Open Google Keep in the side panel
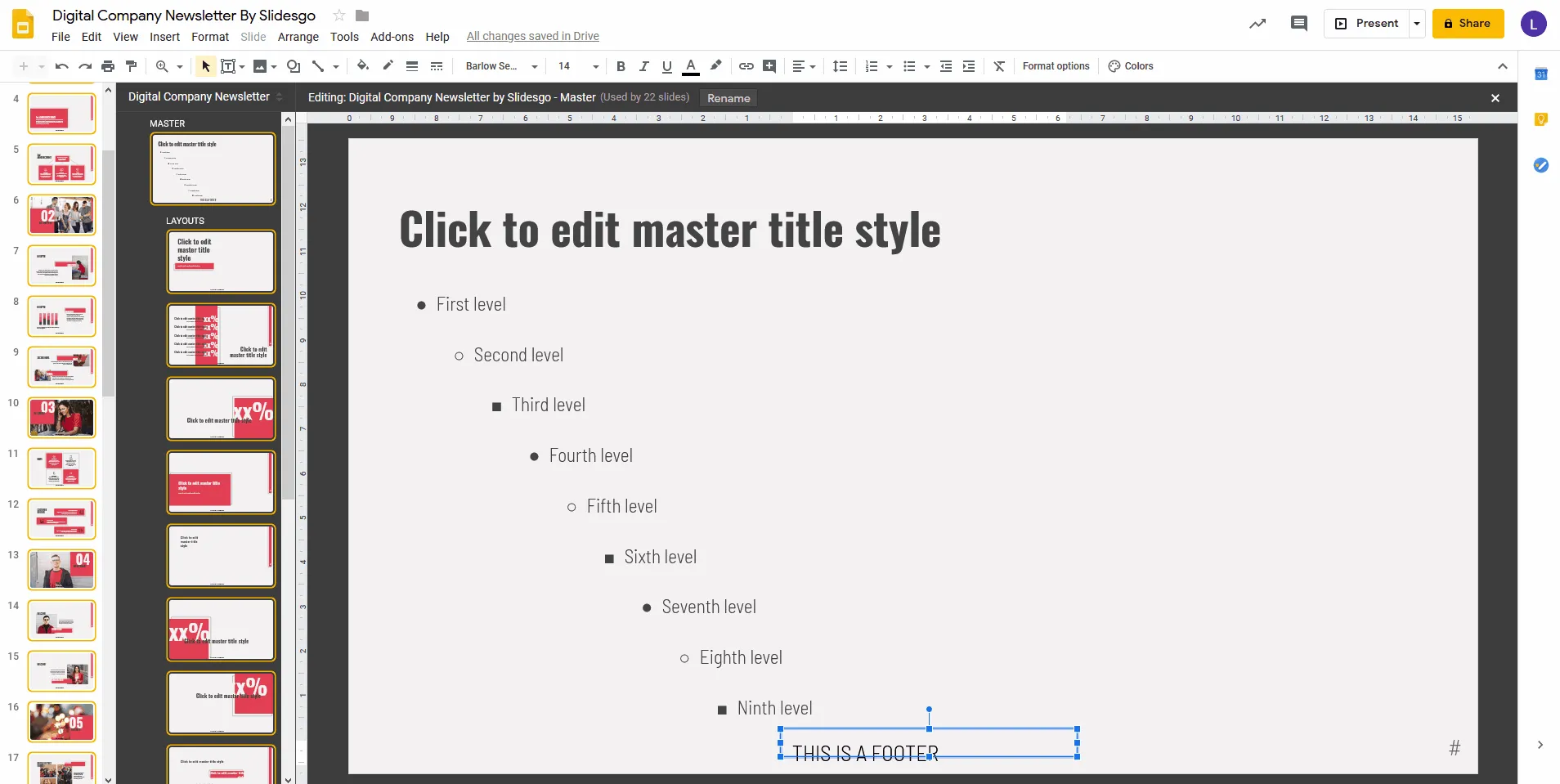The width and height of the screenshot is (1560, 784). [1542, 119]
